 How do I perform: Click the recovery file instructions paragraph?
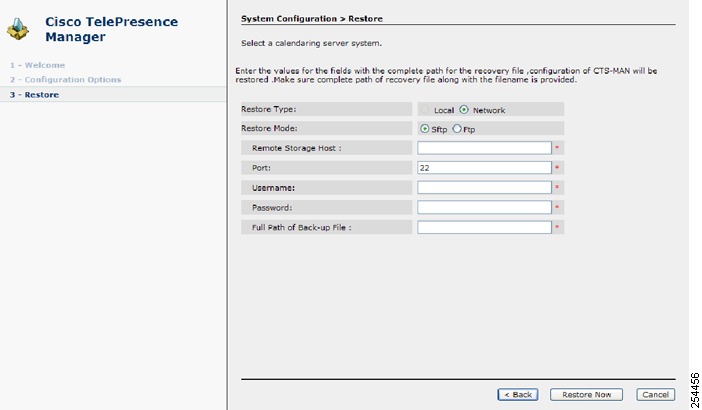click(x=446, y=75)
